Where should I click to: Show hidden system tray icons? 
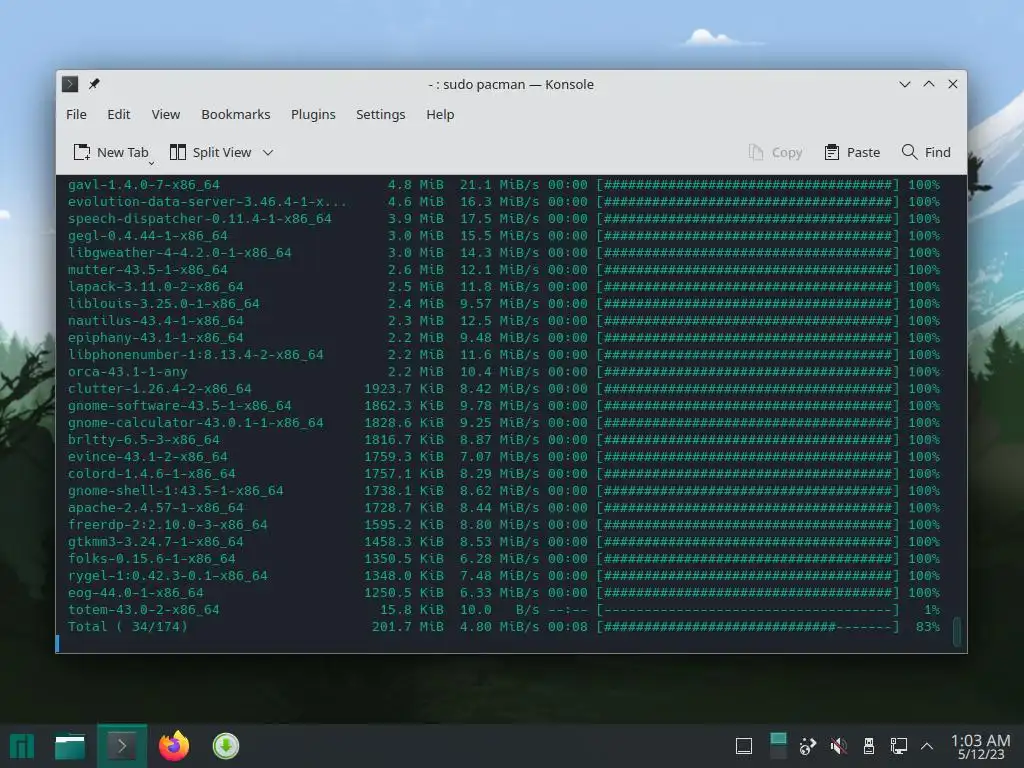(927, 746)
